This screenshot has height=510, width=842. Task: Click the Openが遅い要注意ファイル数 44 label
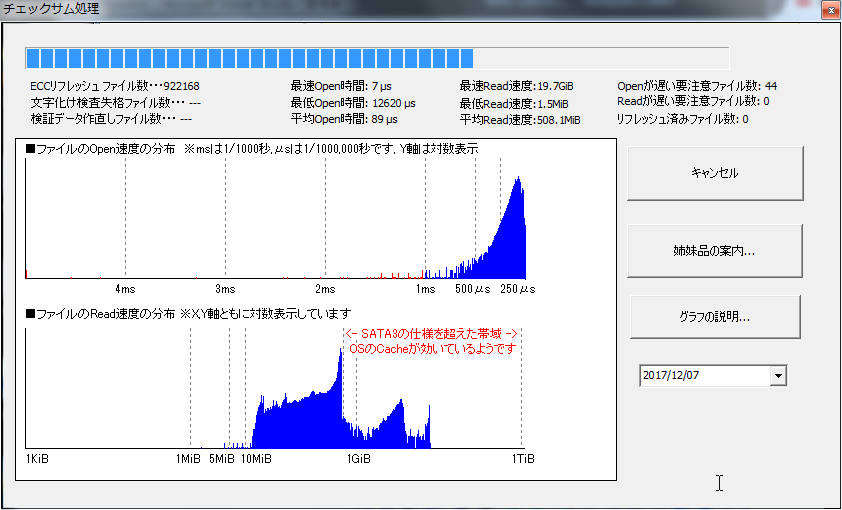[696, 86]
